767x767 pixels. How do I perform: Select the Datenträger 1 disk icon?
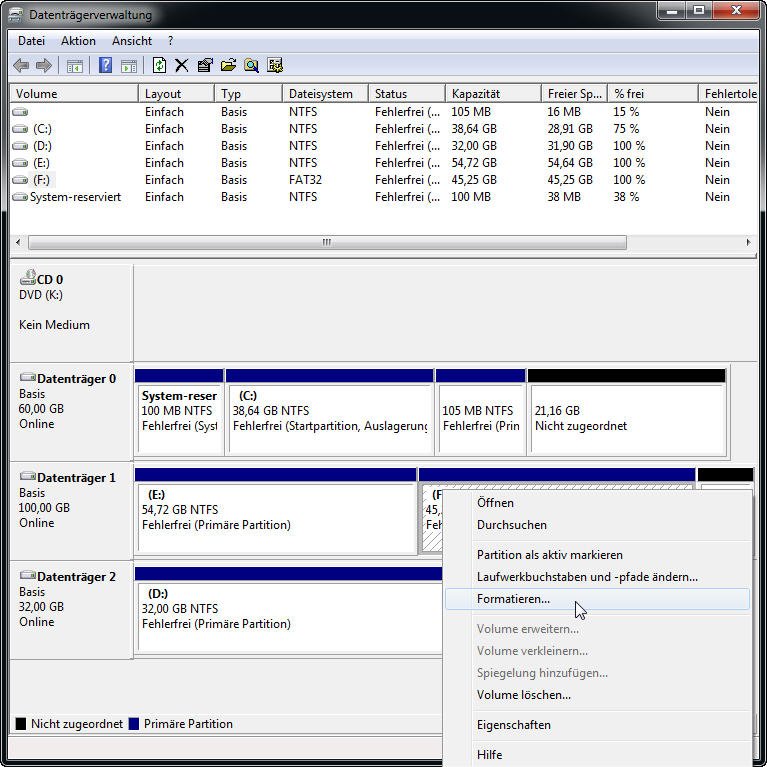[x=27, y=476]
